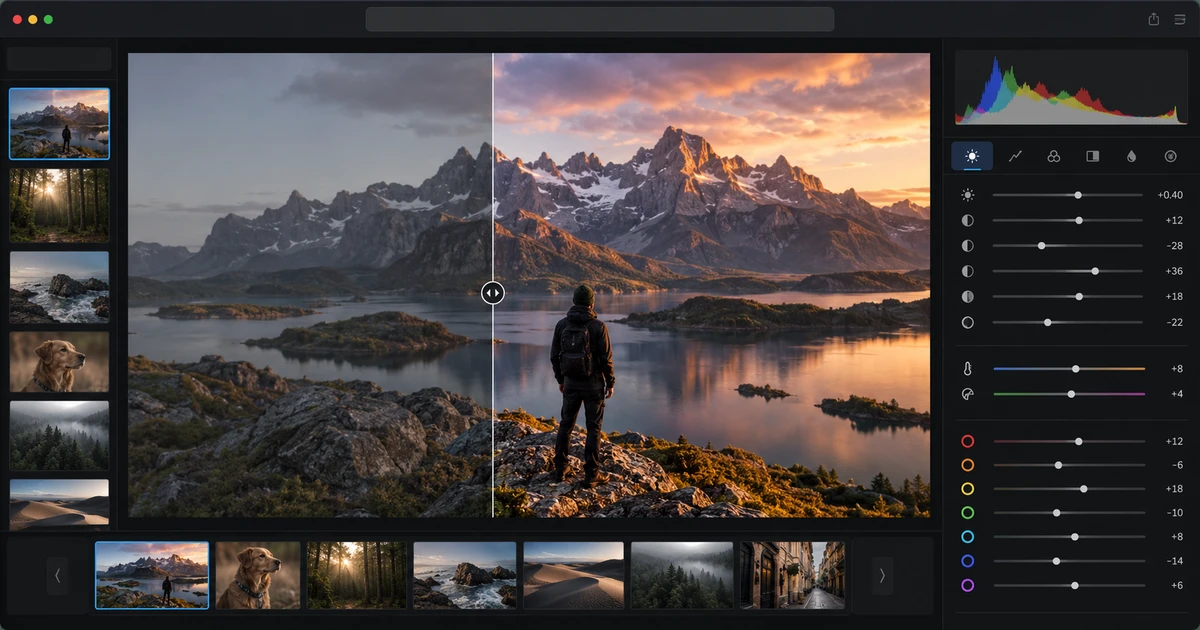This screenshot has height=630, width=1200.
Task: Click the sidebar lines icon next to the Share icon
Action: click(1180, 19)
